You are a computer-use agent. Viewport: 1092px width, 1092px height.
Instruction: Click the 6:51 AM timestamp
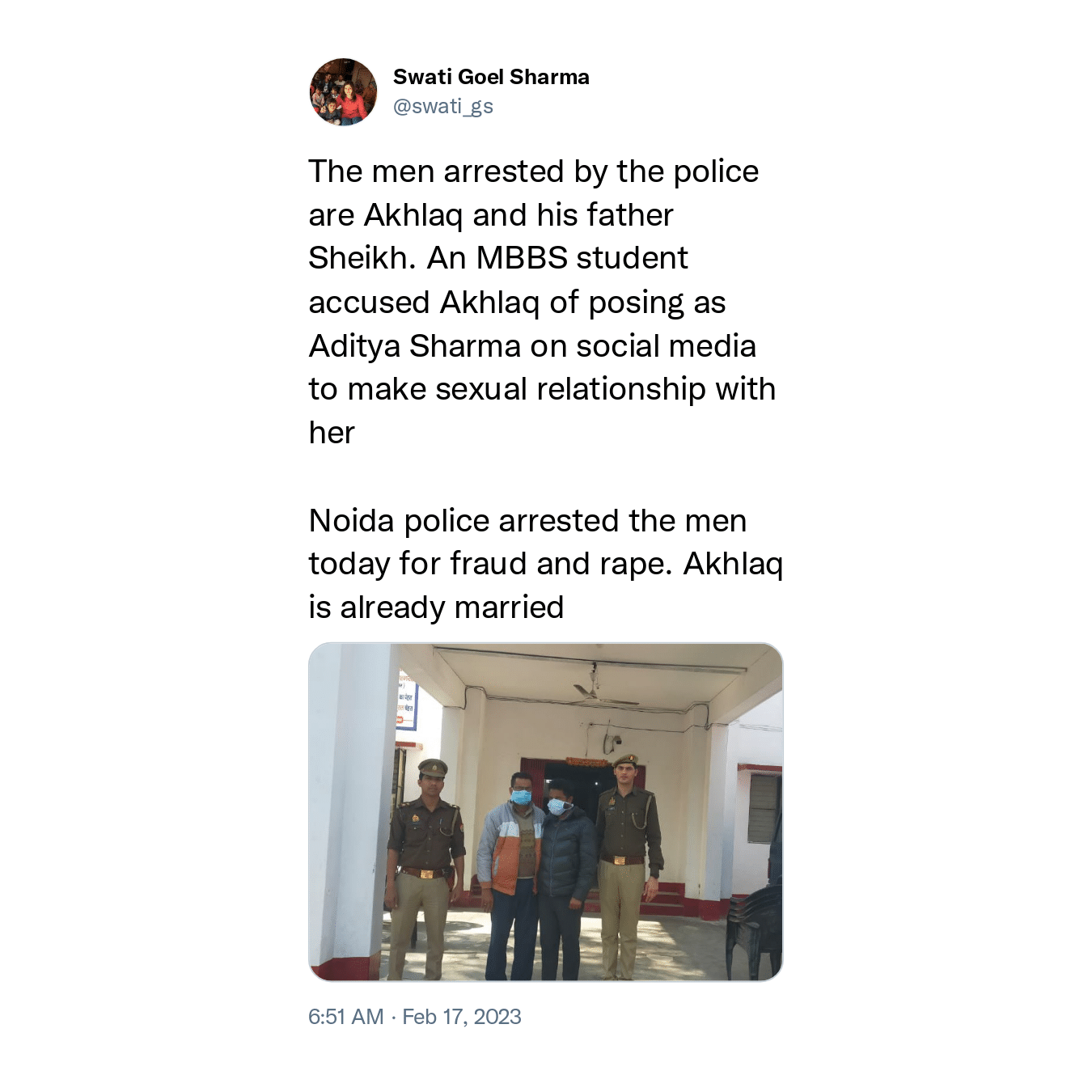tap(346, 1017)
